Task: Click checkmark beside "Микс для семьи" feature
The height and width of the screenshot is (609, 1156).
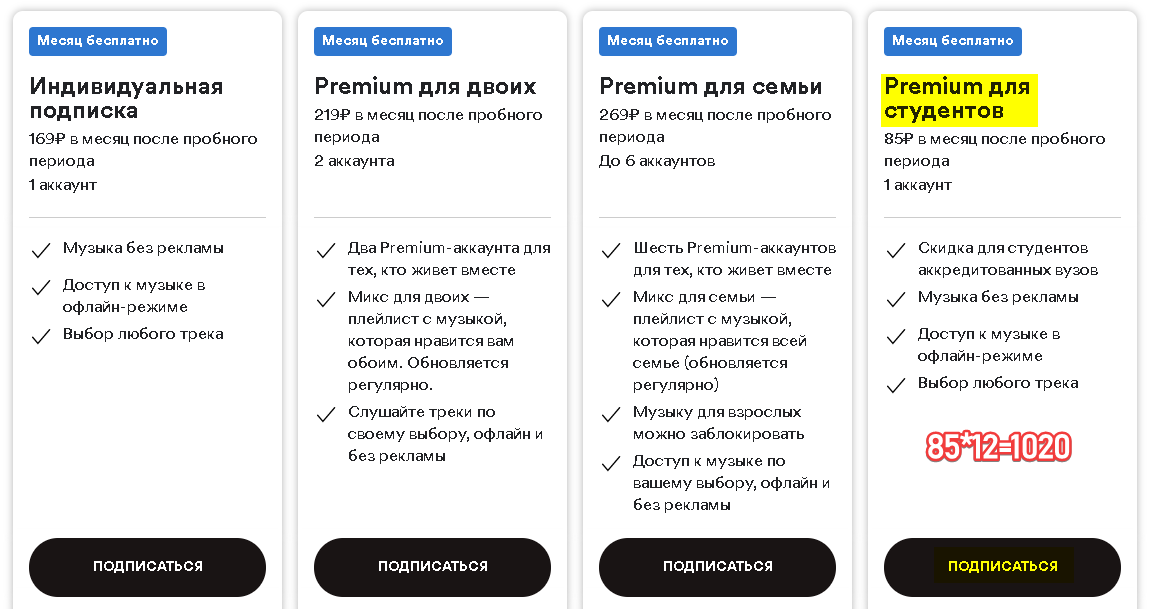Action: [x=611, y=299]
